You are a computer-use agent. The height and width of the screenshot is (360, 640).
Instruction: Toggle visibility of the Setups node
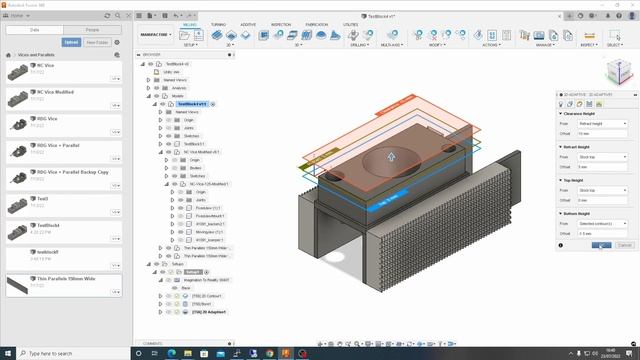157,264
